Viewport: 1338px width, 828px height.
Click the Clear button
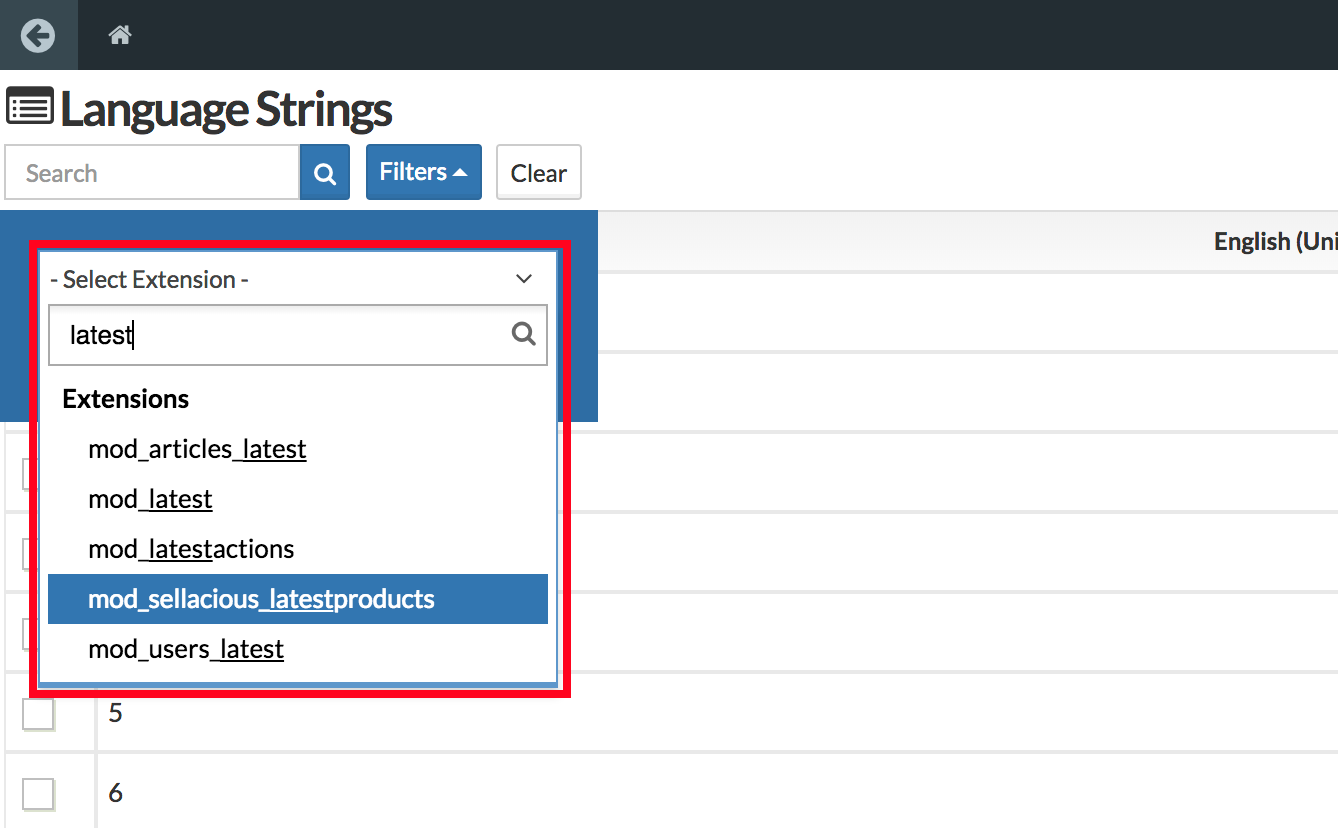pos(539,173)
